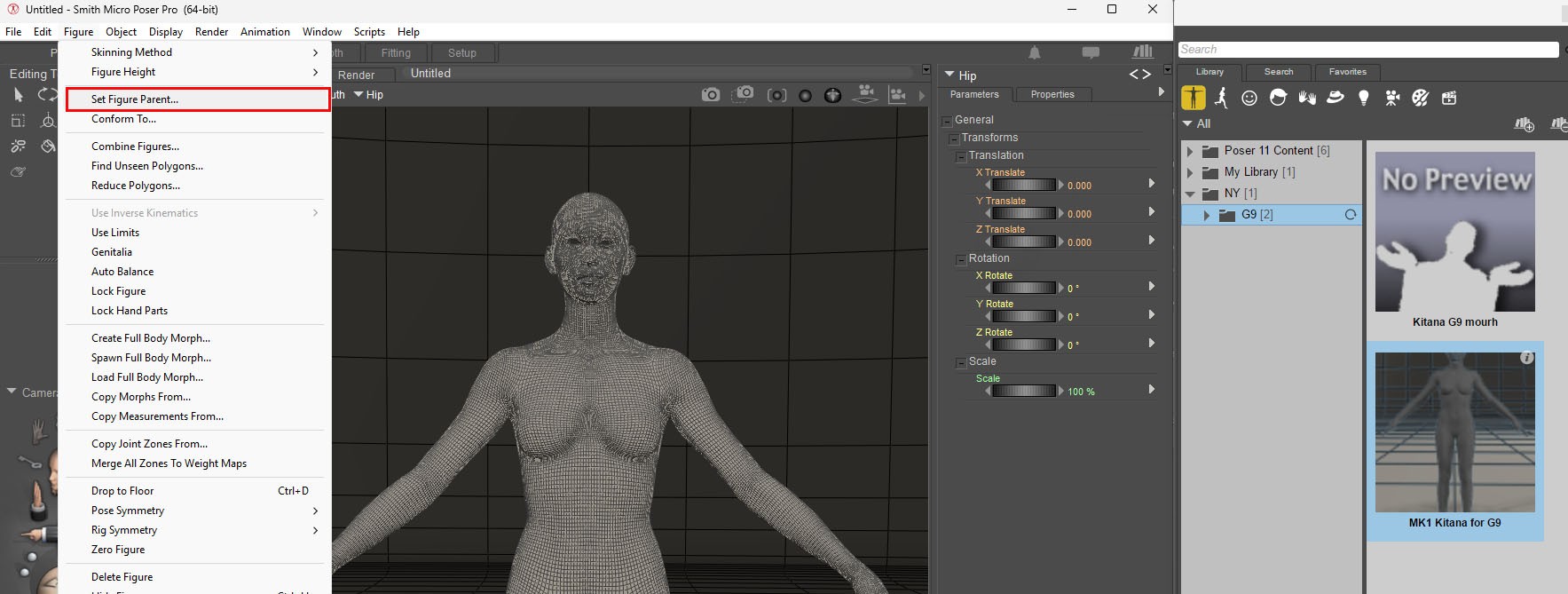Open the Animation menu
1568x594 pixels.
265,31
